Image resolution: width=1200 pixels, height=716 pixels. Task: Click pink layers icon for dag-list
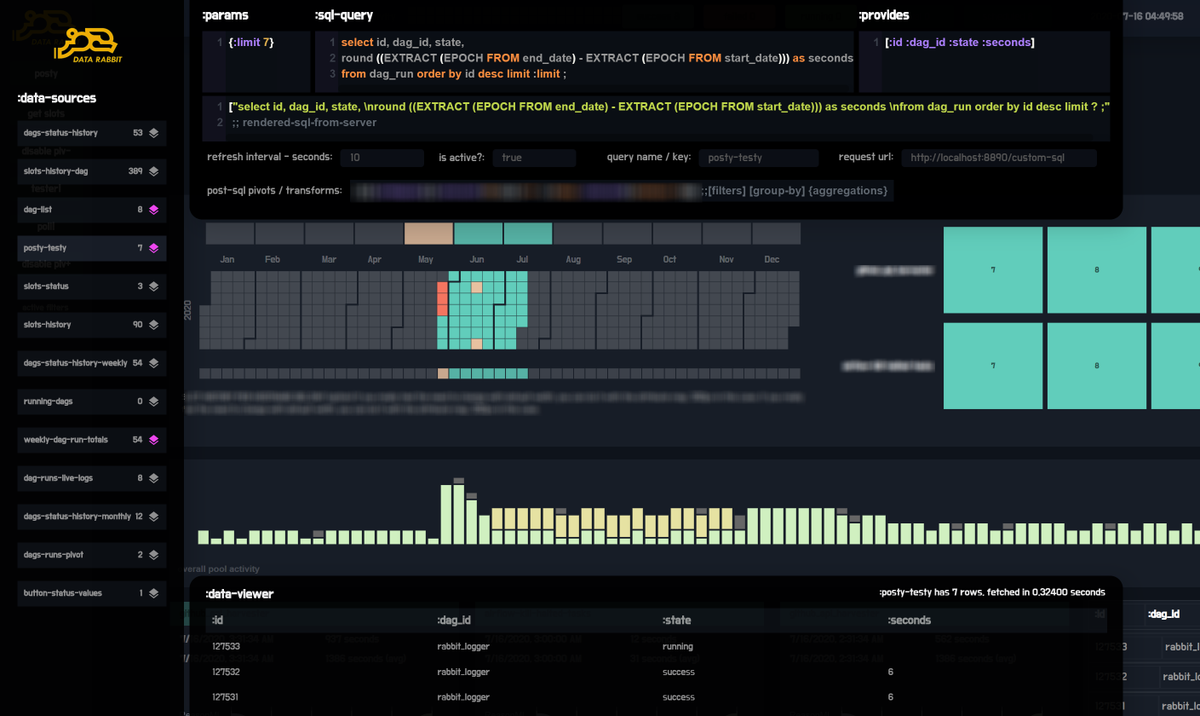tap(154, 209)
